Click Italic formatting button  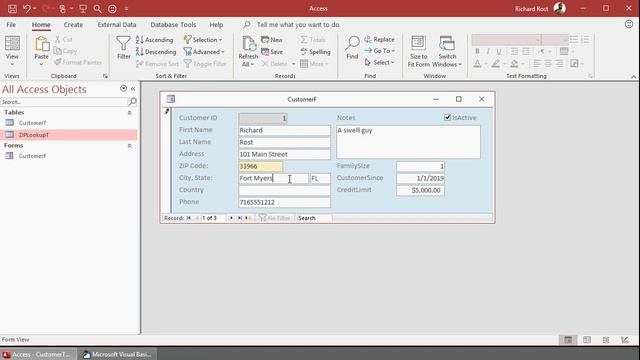tap(488, 51)
